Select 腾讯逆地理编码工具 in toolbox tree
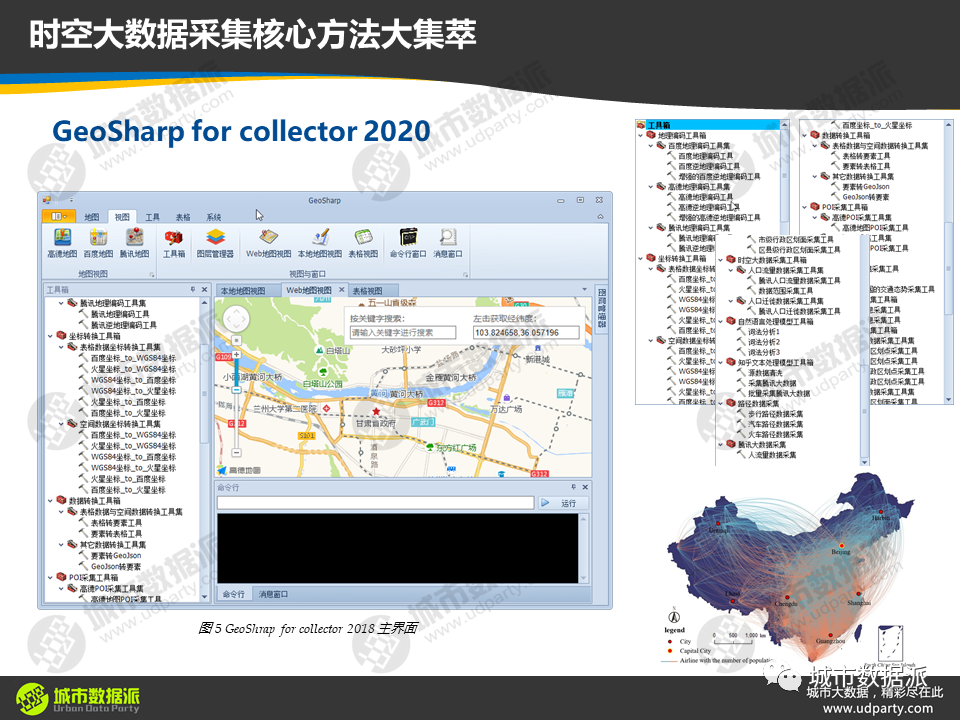Image resolution: width=960 pixels, height=720 pixels. (123, 324)
